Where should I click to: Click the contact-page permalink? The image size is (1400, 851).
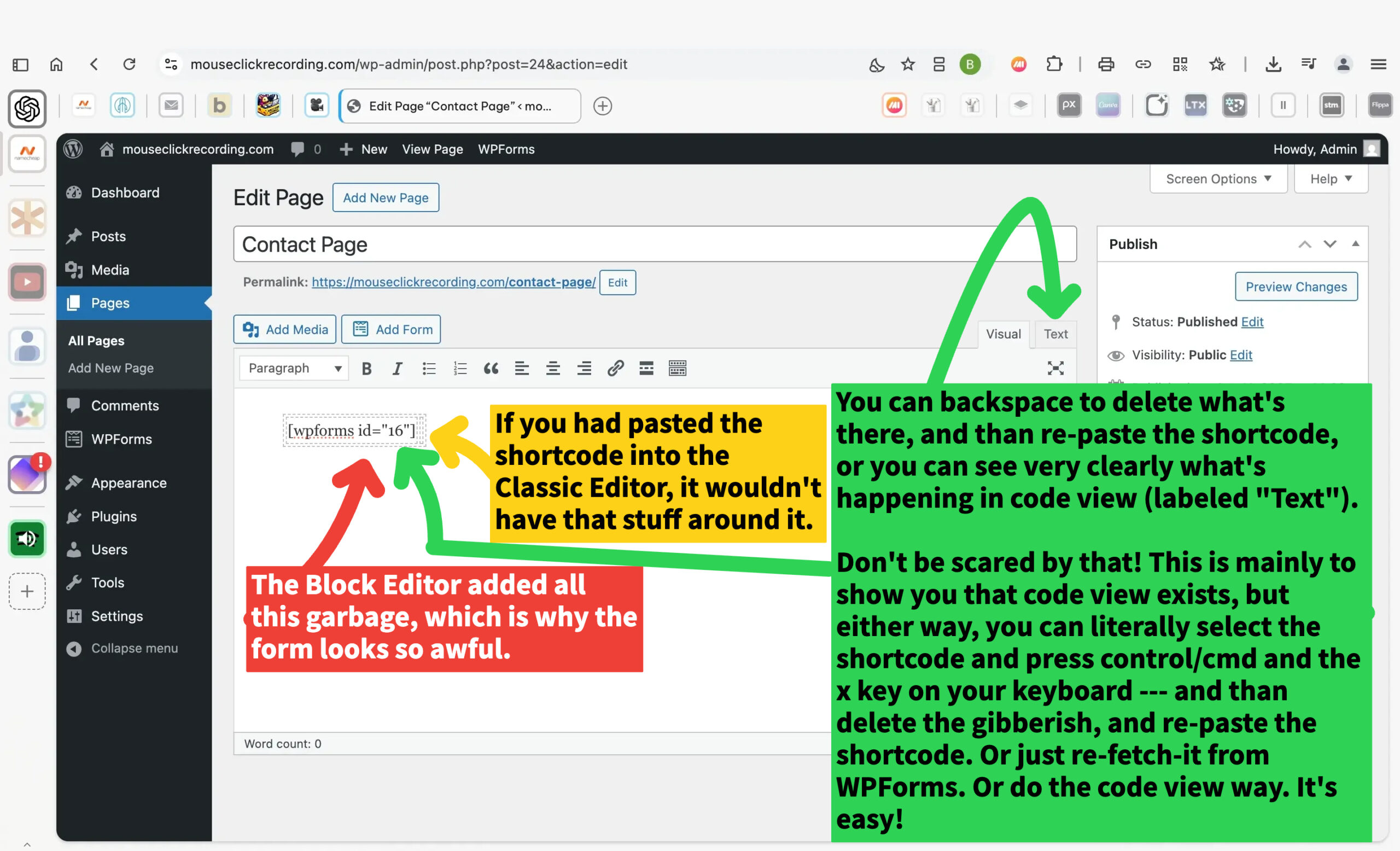[453, 282]
